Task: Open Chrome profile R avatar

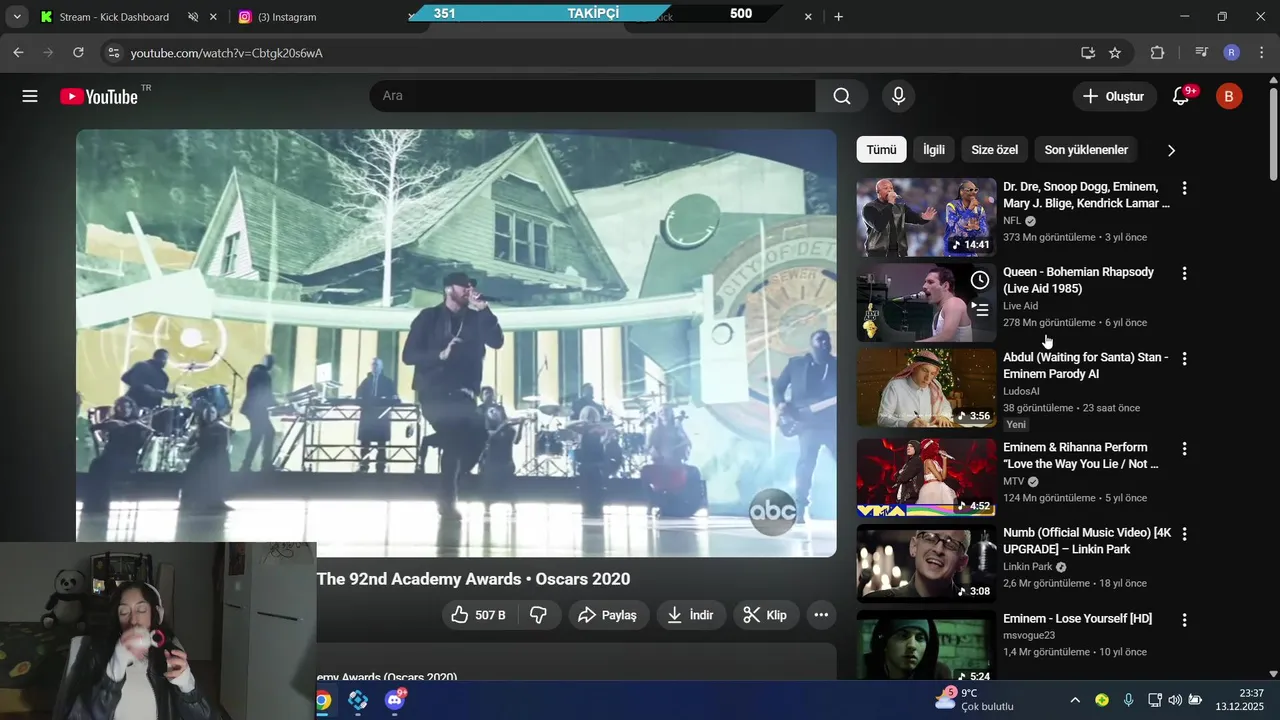Action: coord(1232,53)
